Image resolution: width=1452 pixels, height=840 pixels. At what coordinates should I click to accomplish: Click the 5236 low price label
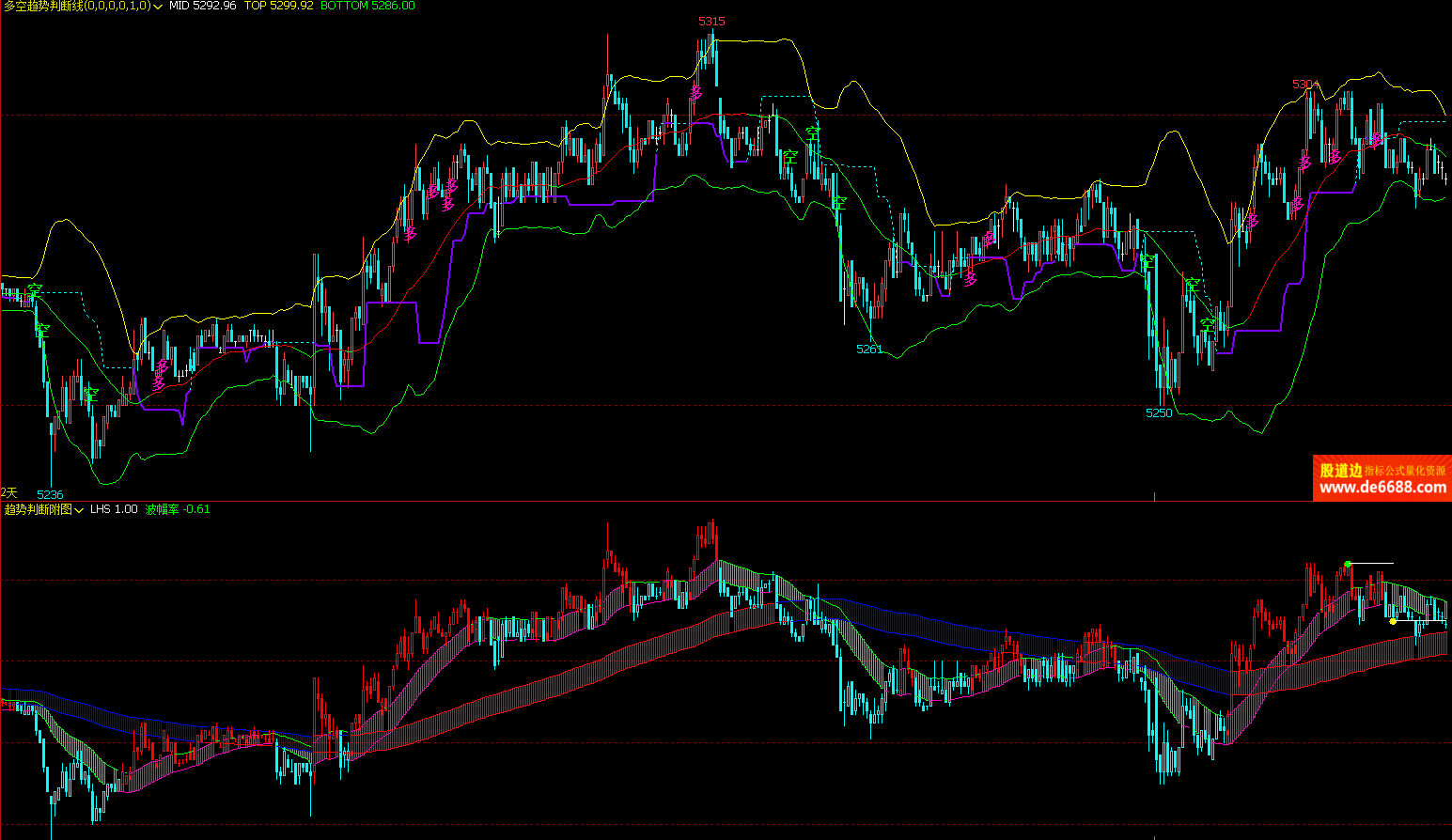[50, 494]
